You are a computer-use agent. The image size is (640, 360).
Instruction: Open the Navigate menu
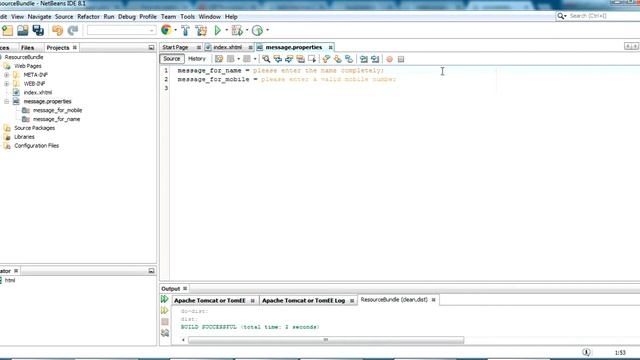pyautogui.click(x=39, y=17)
